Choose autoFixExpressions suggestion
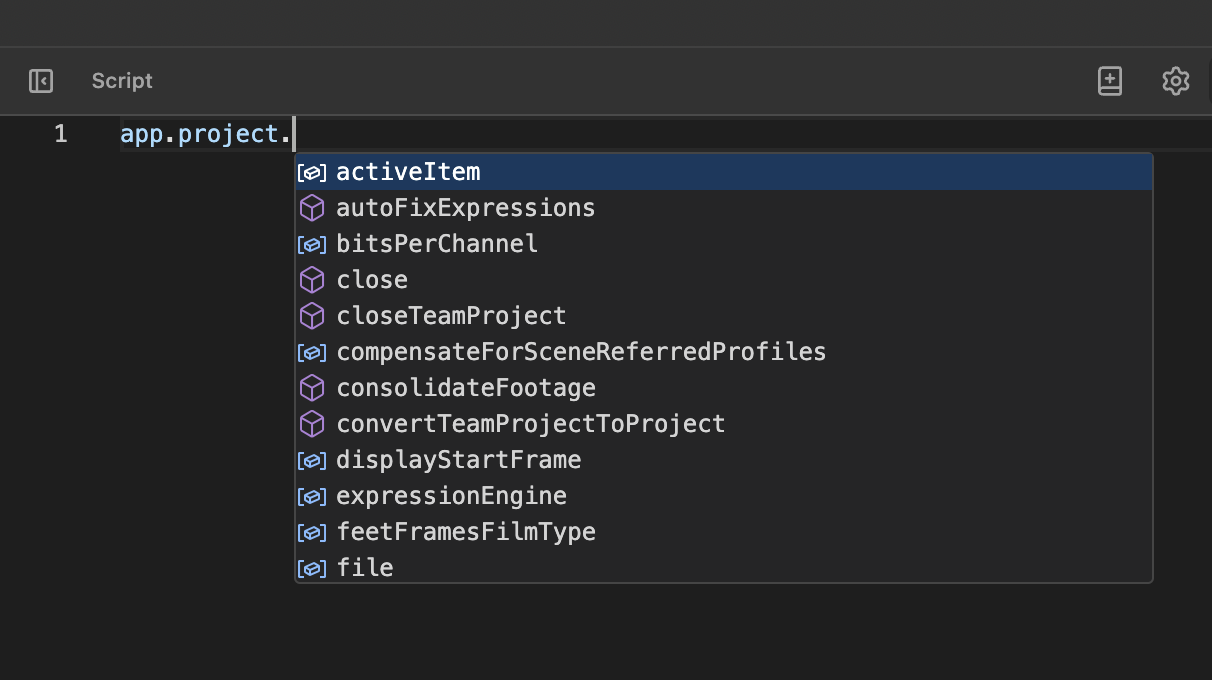 click(465, 207)
